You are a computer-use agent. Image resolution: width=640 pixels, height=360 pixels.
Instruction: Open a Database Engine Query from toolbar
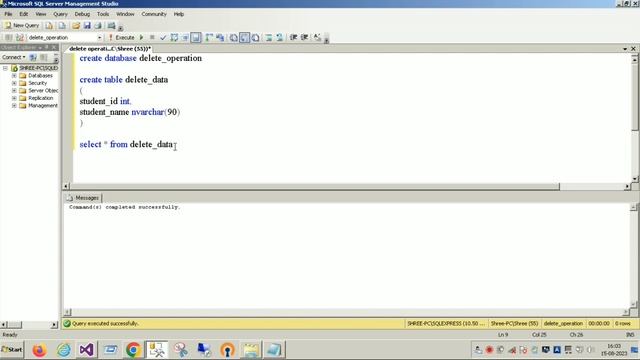49,25
